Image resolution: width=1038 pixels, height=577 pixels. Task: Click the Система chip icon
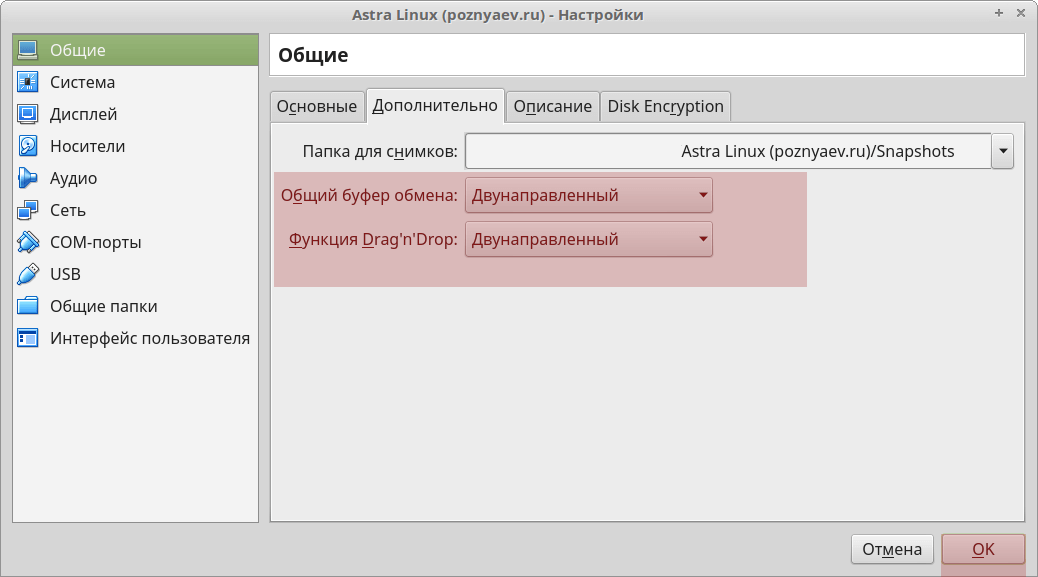28,82
